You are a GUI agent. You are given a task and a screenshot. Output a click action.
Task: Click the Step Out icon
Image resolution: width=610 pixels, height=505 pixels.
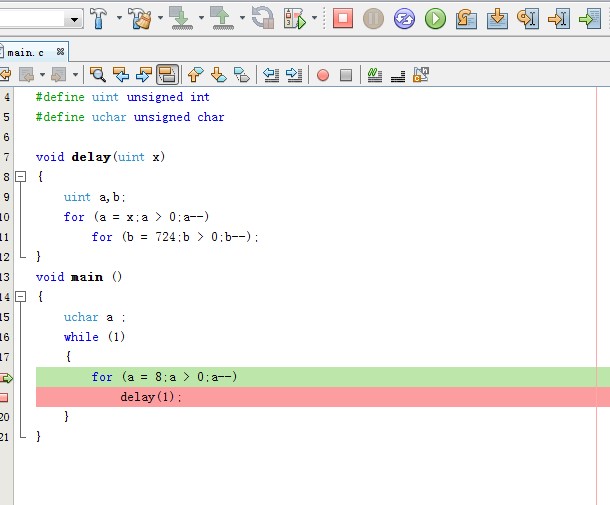click(x=528, y=18)
